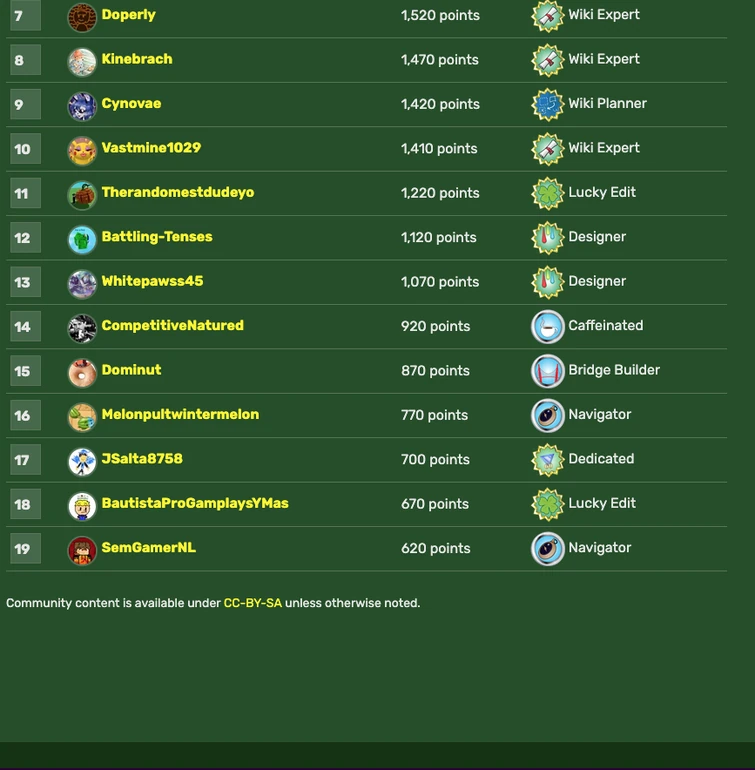This screenshot has width=755, height=770.
Task: Click rank number 14 box
Action: pos(23,327)
